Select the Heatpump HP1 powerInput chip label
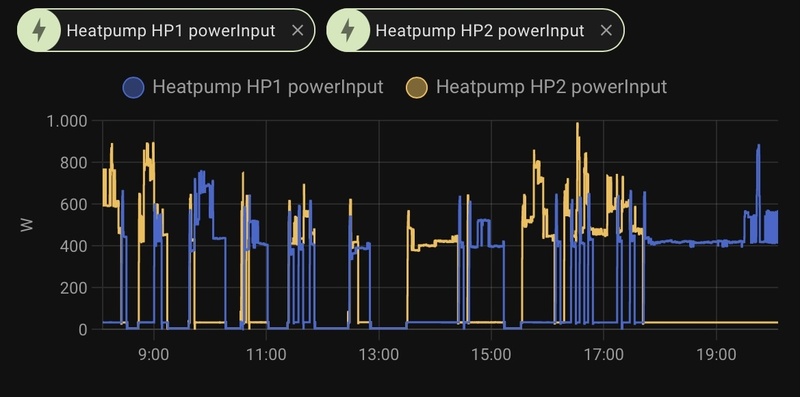The width and height of the screenshot is (800, 397). pos(171,31)
